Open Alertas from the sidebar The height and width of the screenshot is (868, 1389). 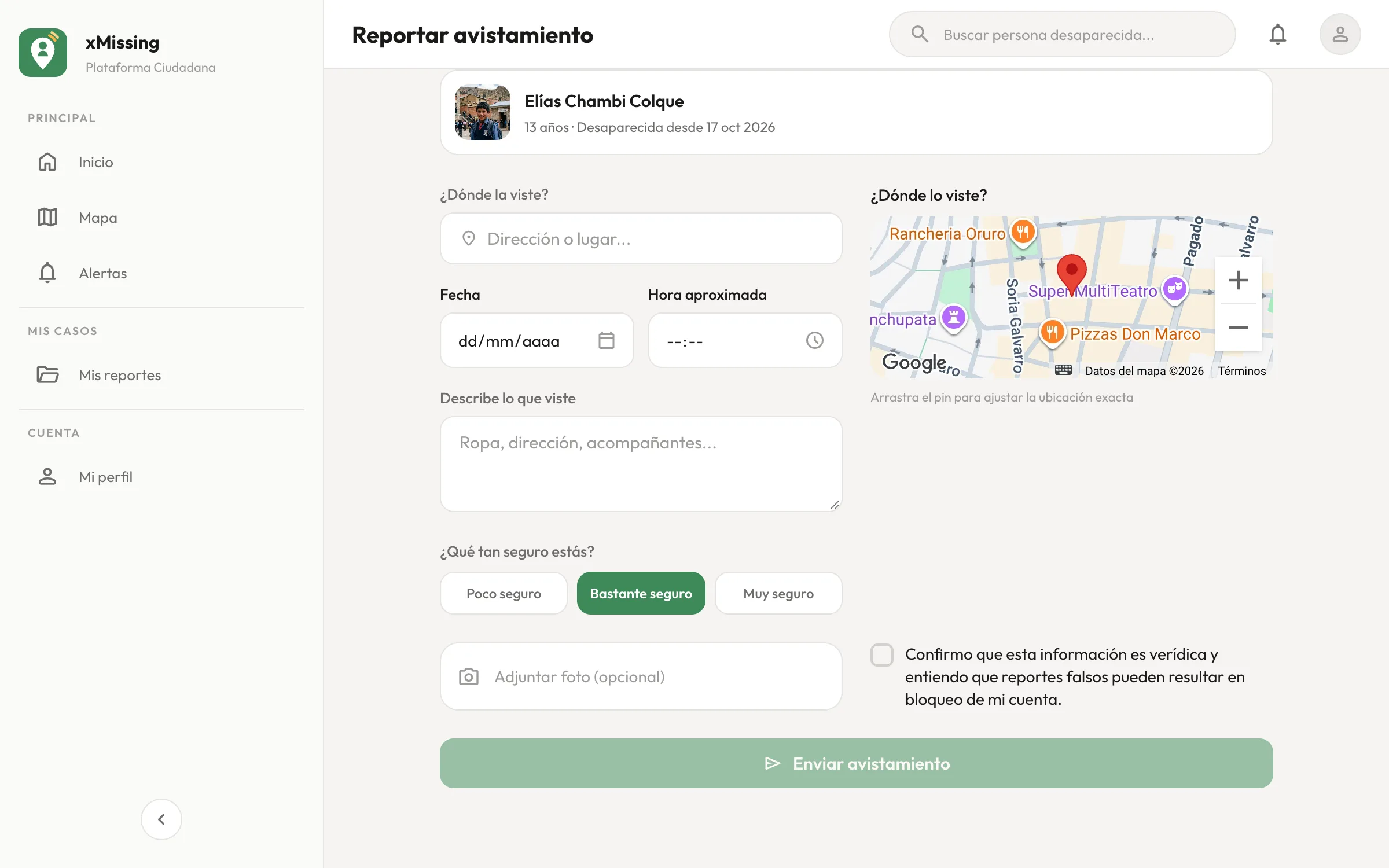click(161, 273)
